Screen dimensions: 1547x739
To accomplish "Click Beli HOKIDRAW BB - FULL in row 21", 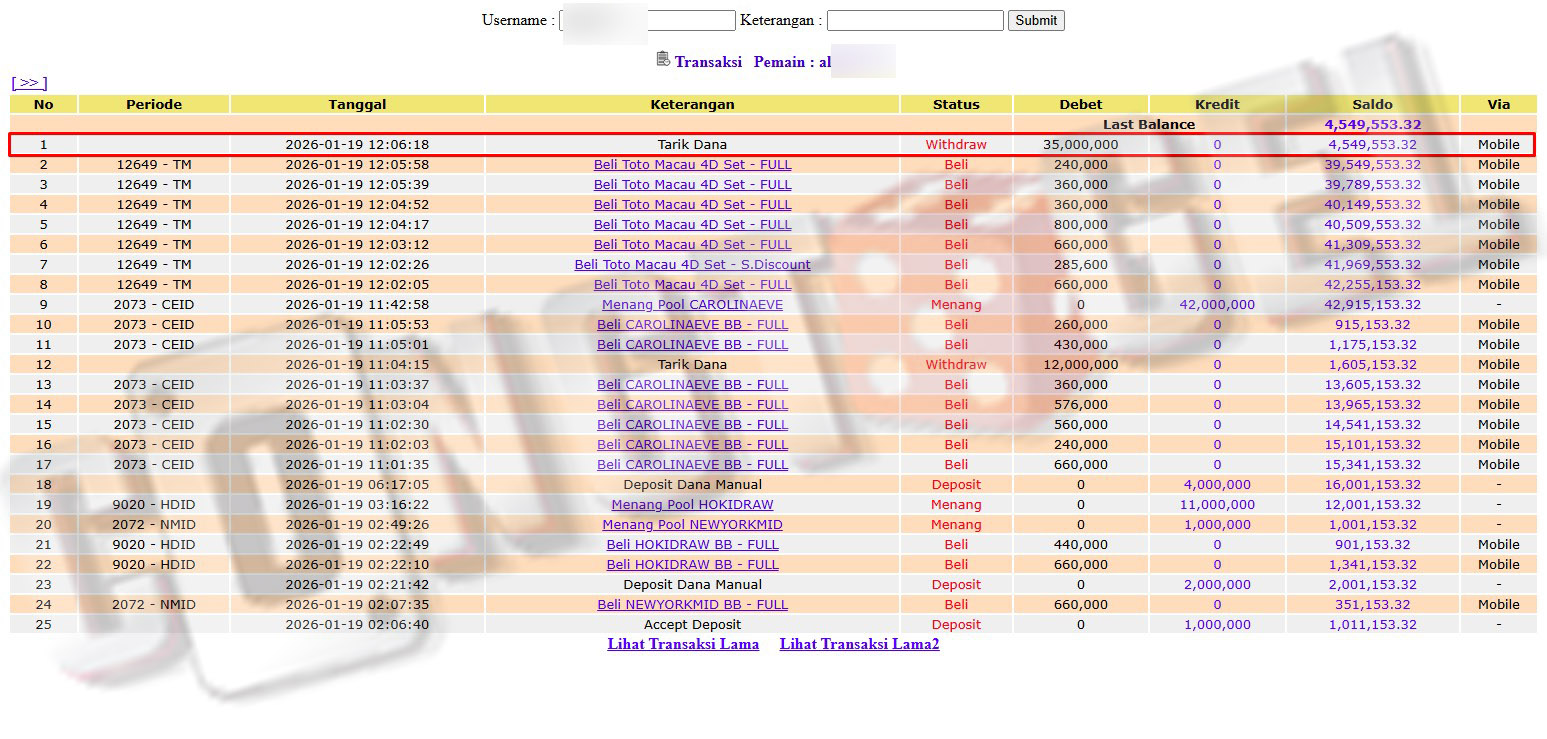I will [692, 545].
